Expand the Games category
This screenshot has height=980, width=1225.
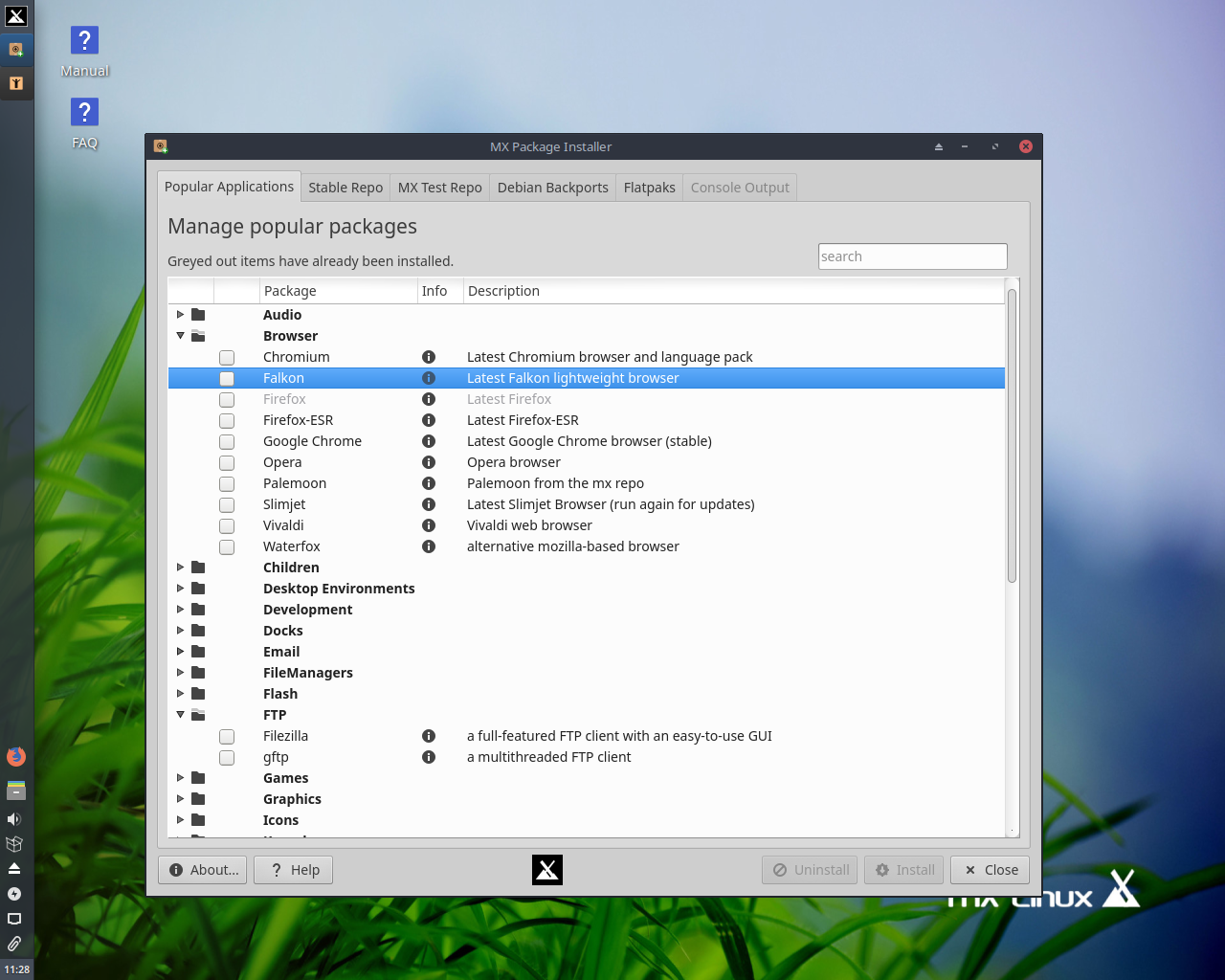pyautogui.click(x=180, y=778)
